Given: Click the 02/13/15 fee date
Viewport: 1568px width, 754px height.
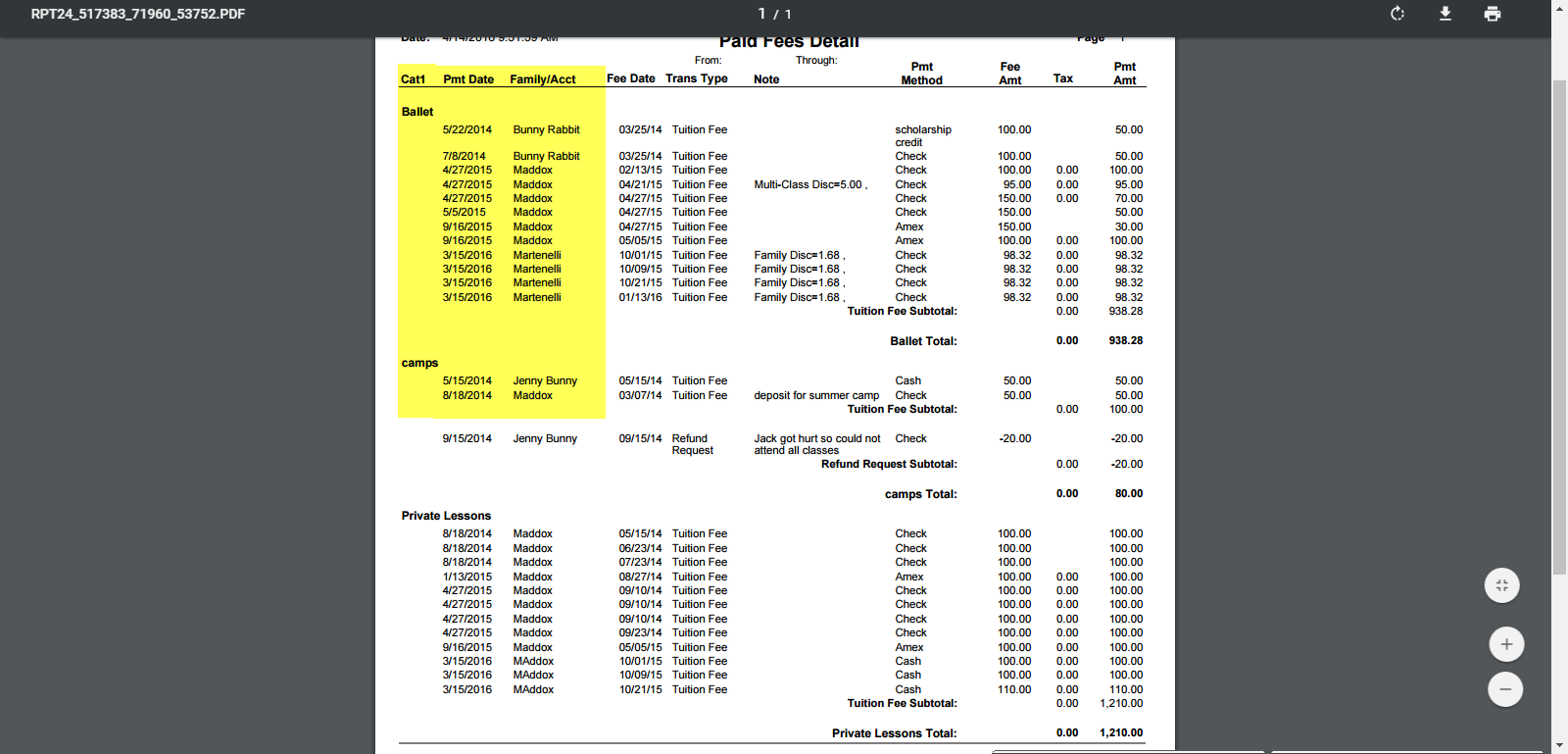Looking at the screenshot, I should 640,170.
